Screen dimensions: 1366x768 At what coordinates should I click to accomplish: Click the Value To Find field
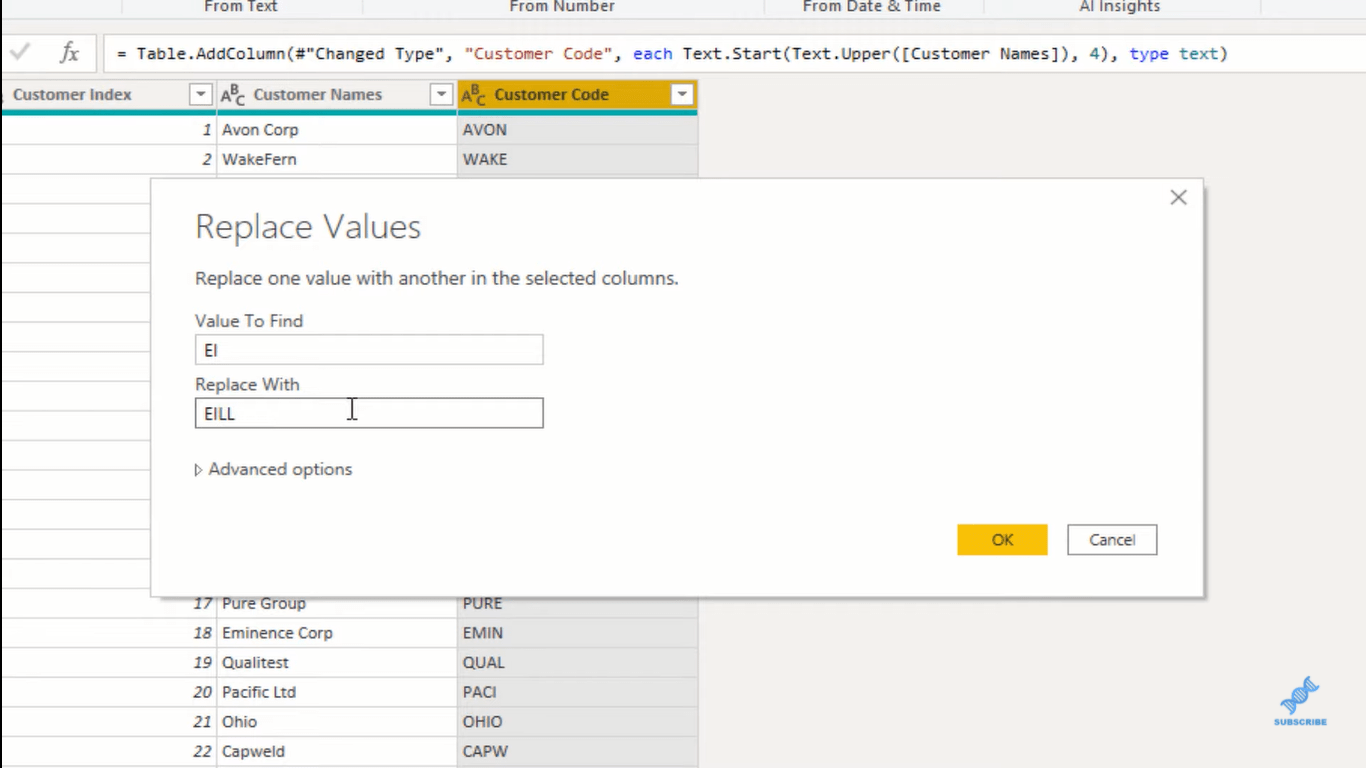(x=369, y=350)
